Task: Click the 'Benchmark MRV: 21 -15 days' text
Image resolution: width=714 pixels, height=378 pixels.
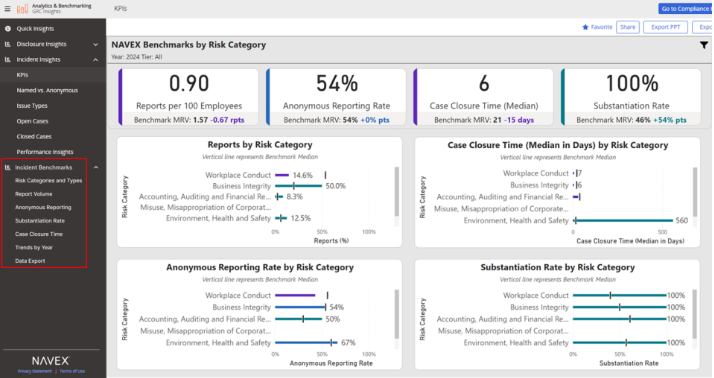Action: click(x=484, y=120)
